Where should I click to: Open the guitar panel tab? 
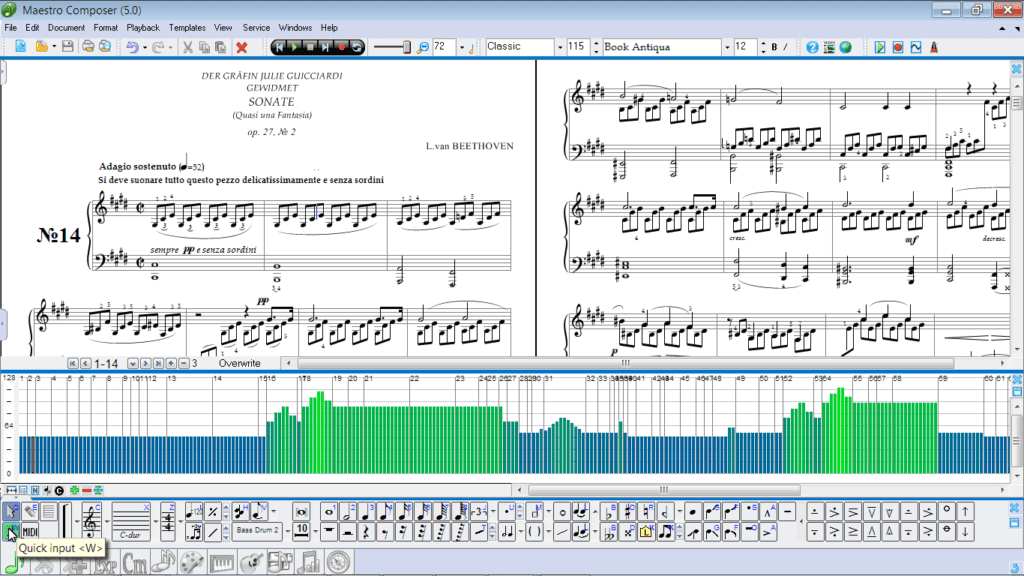pos(251,563)
